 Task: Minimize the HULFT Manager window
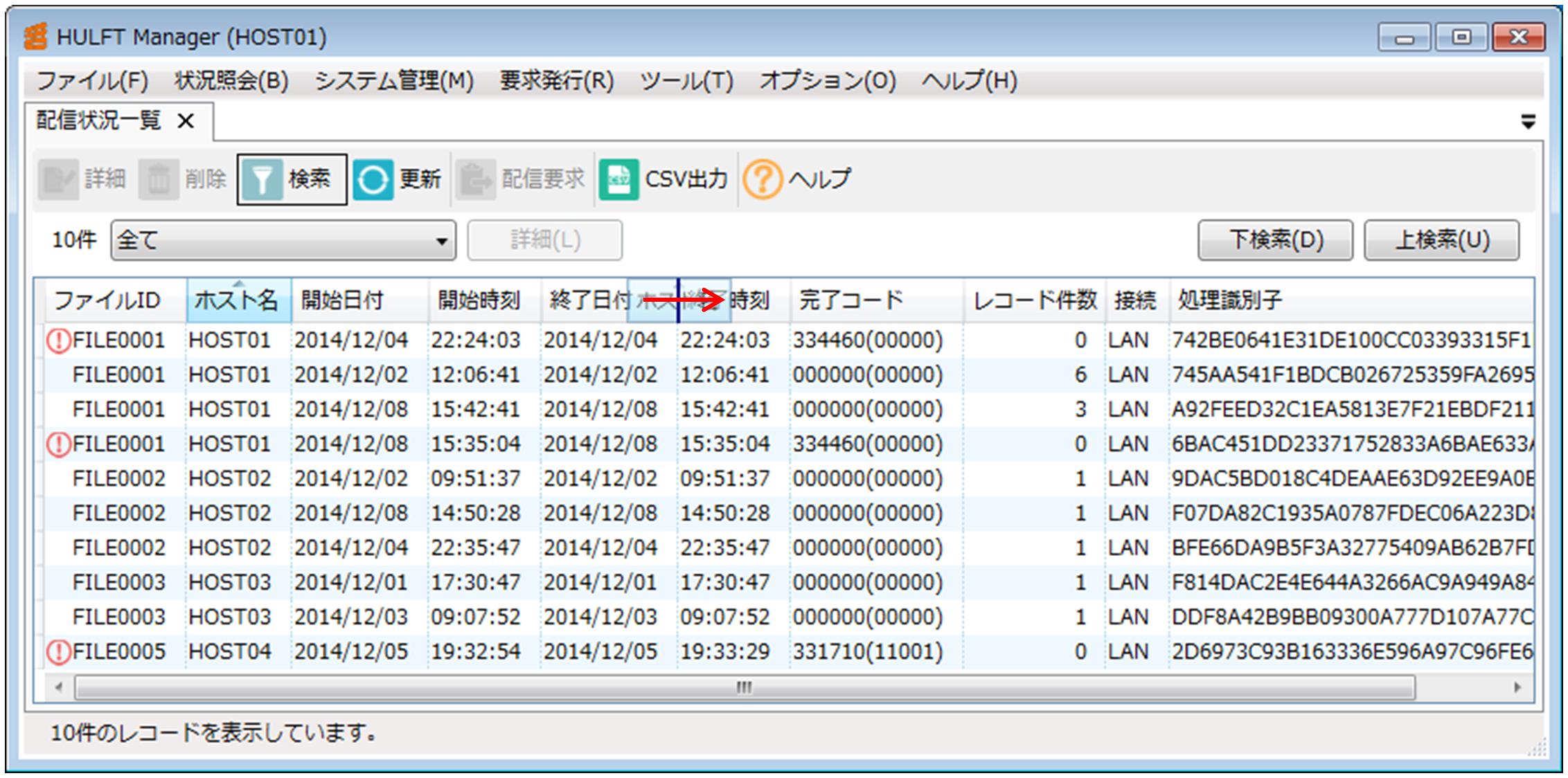click(x=1405, y=37)
